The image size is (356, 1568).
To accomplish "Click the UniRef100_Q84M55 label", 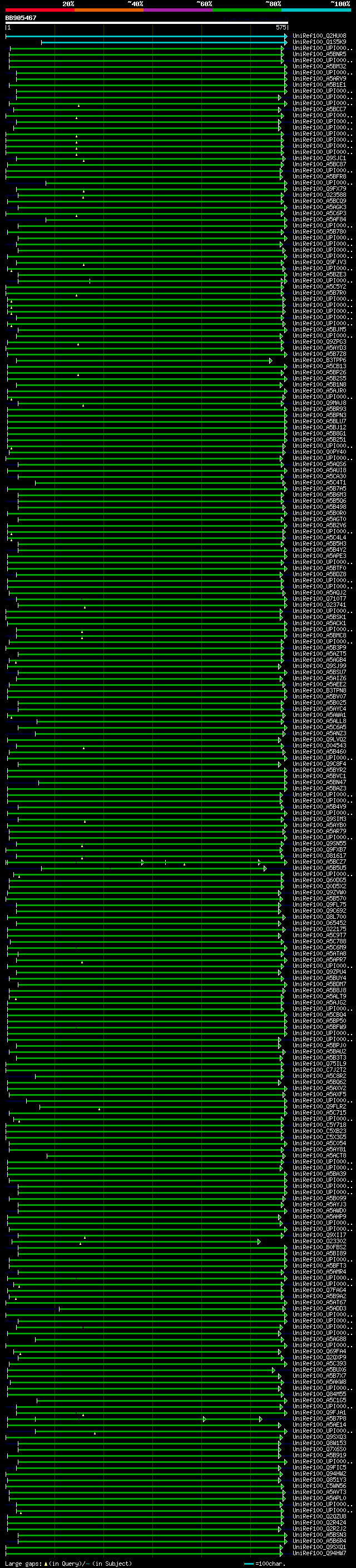I will click(319, 1394).
